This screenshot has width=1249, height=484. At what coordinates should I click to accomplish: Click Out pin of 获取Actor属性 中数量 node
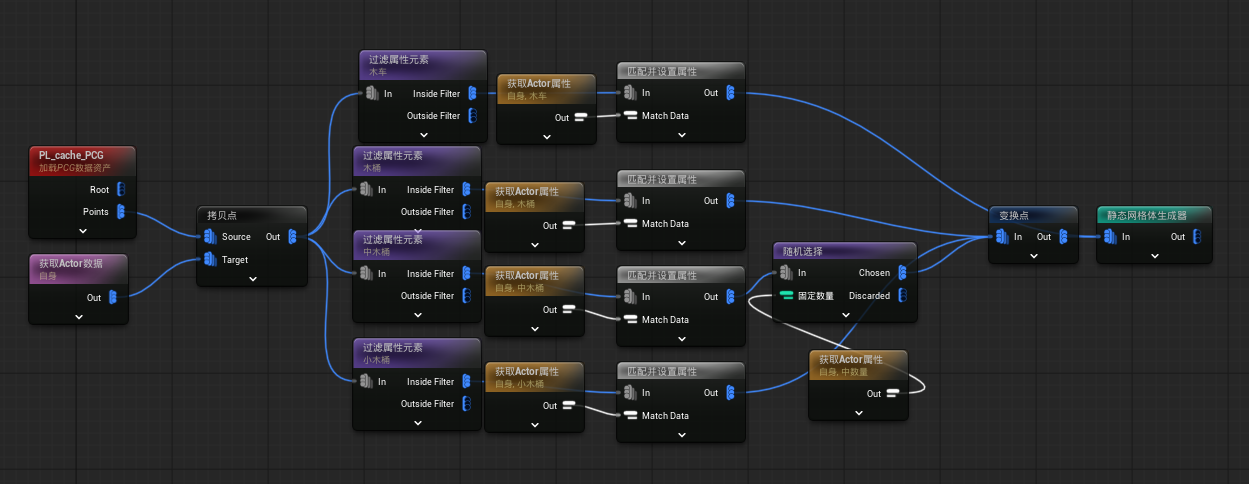click(x=892, y=394)
